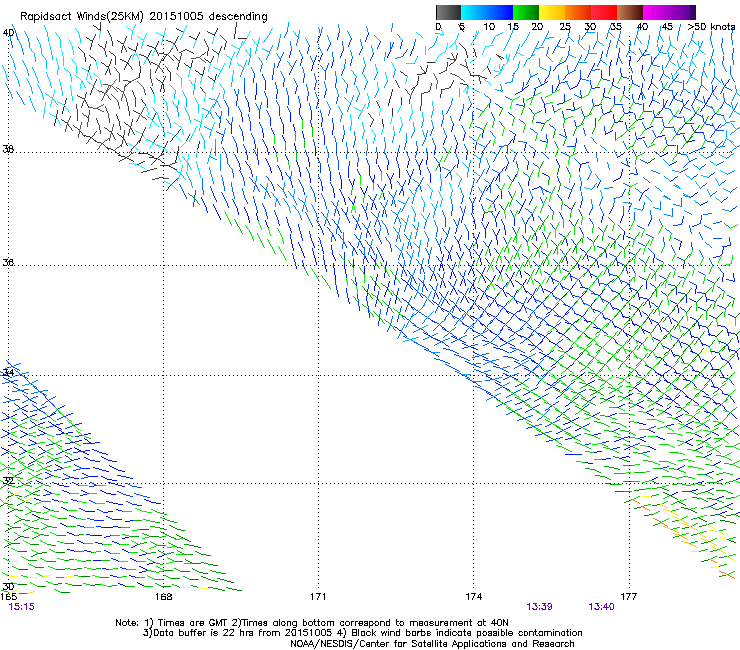This screenshot has height=650, width=740.
Task: Click the orange 25-30 knots legend color
Action: [x=578, y=12]
